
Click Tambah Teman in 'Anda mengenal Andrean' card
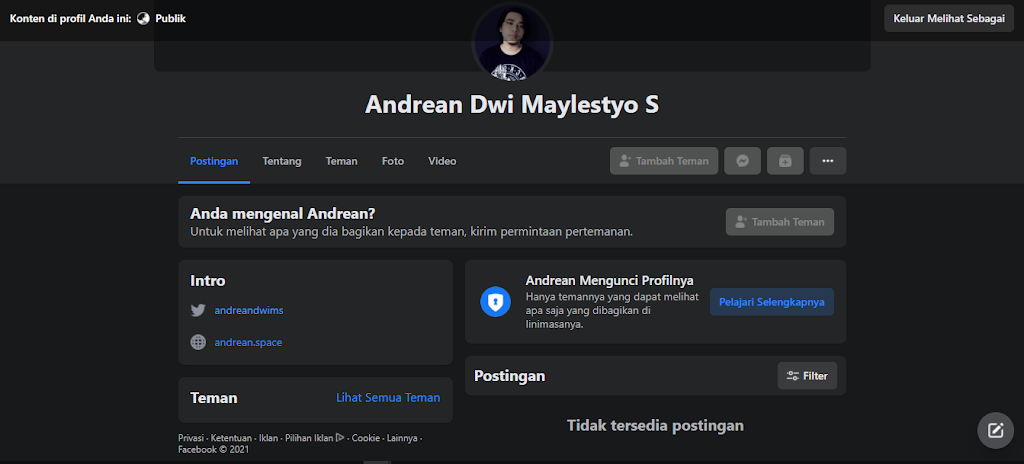(780, 222)
